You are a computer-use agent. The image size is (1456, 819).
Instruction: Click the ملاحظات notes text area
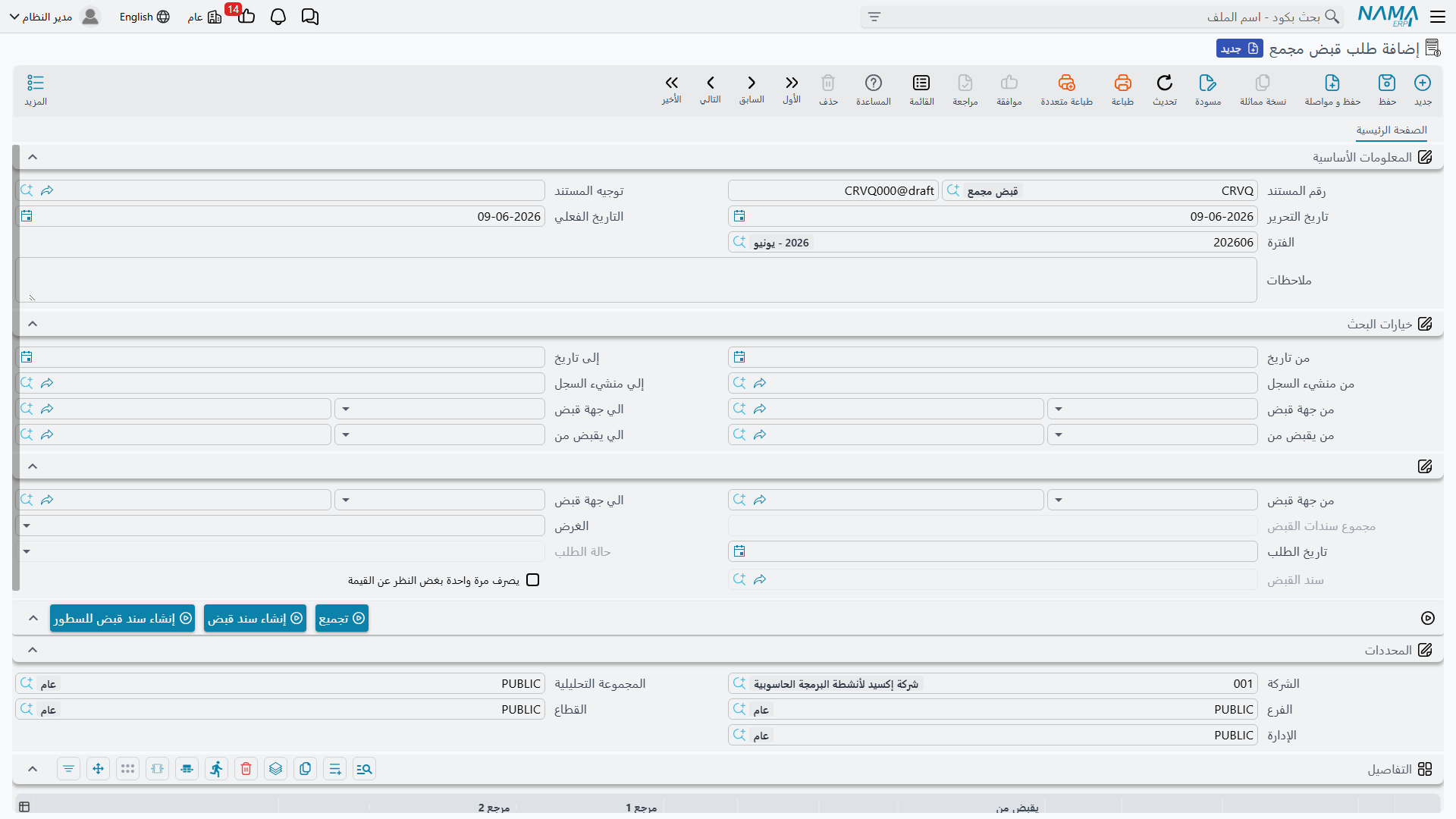pyautogui.click(x=636, y=280)
